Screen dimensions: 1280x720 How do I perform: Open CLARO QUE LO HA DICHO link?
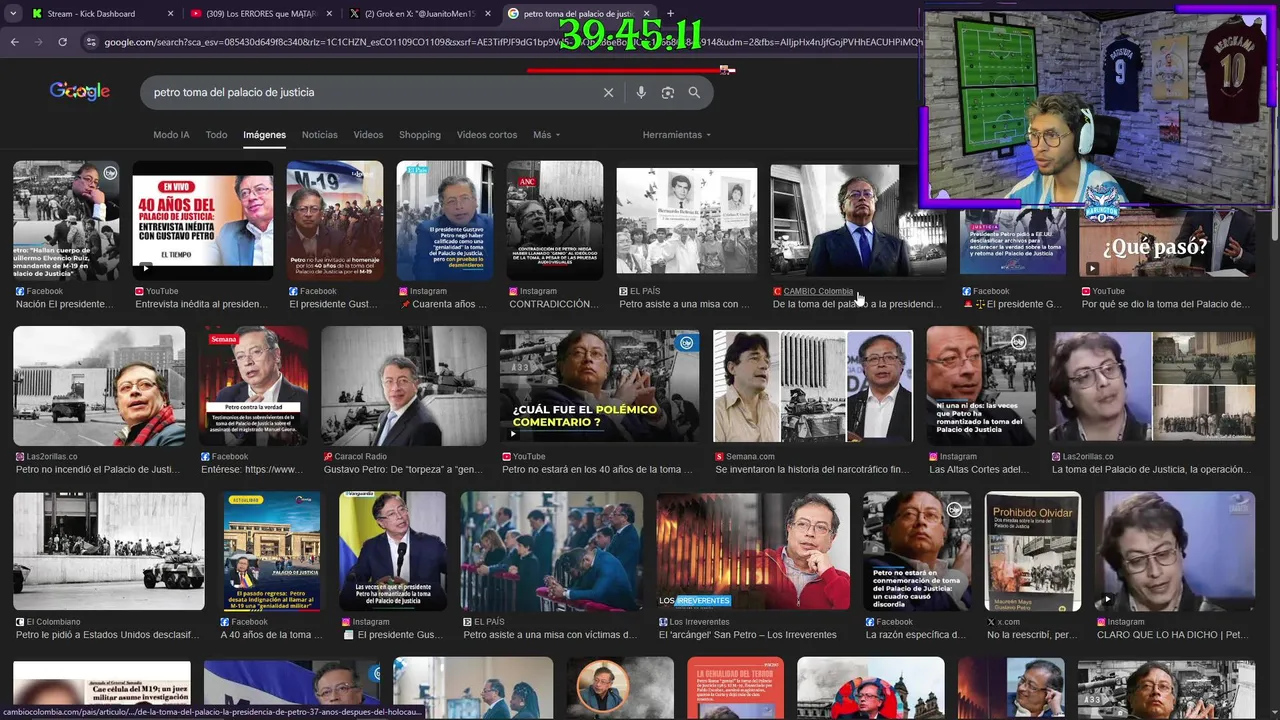point(1172,634)
